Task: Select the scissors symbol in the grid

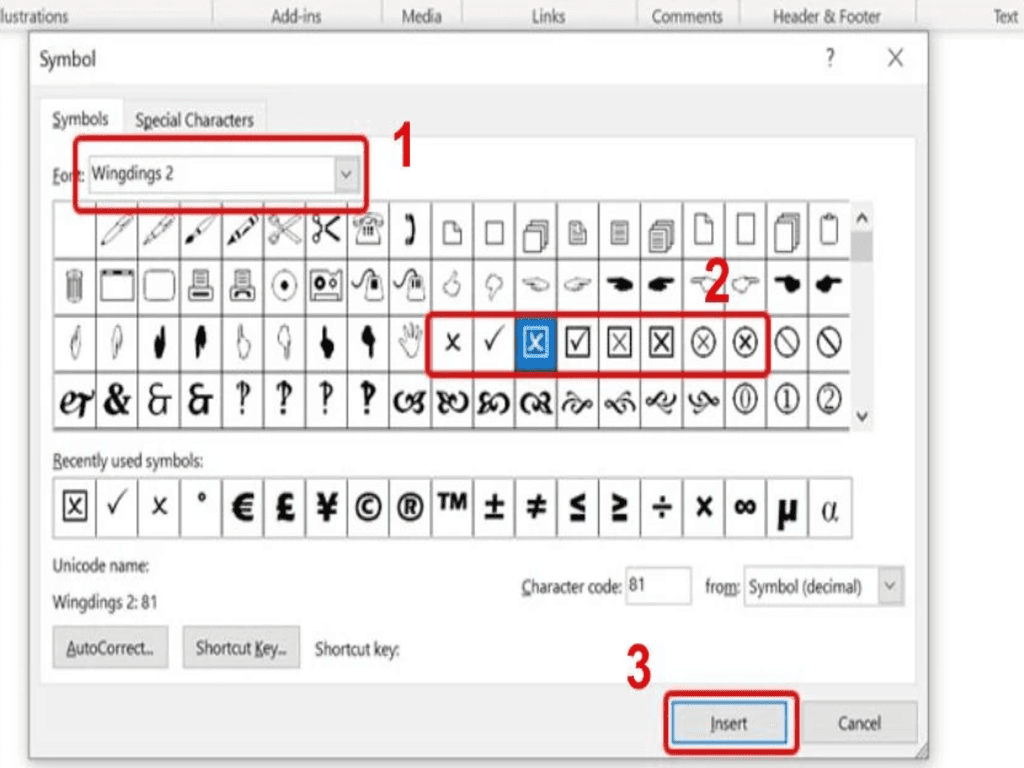Action: [326, 231]
